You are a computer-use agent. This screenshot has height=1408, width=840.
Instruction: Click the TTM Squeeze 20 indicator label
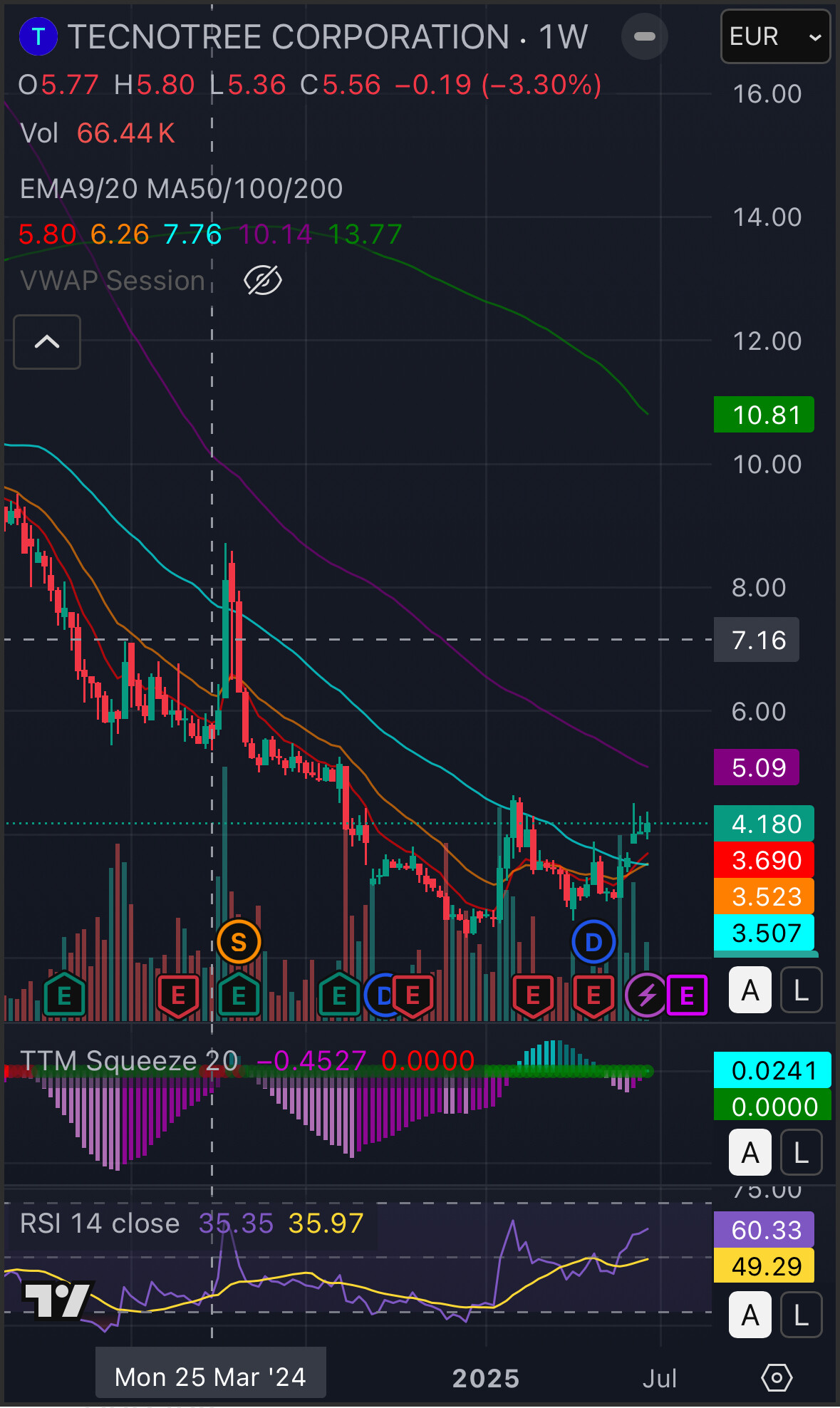(128, 1060)
